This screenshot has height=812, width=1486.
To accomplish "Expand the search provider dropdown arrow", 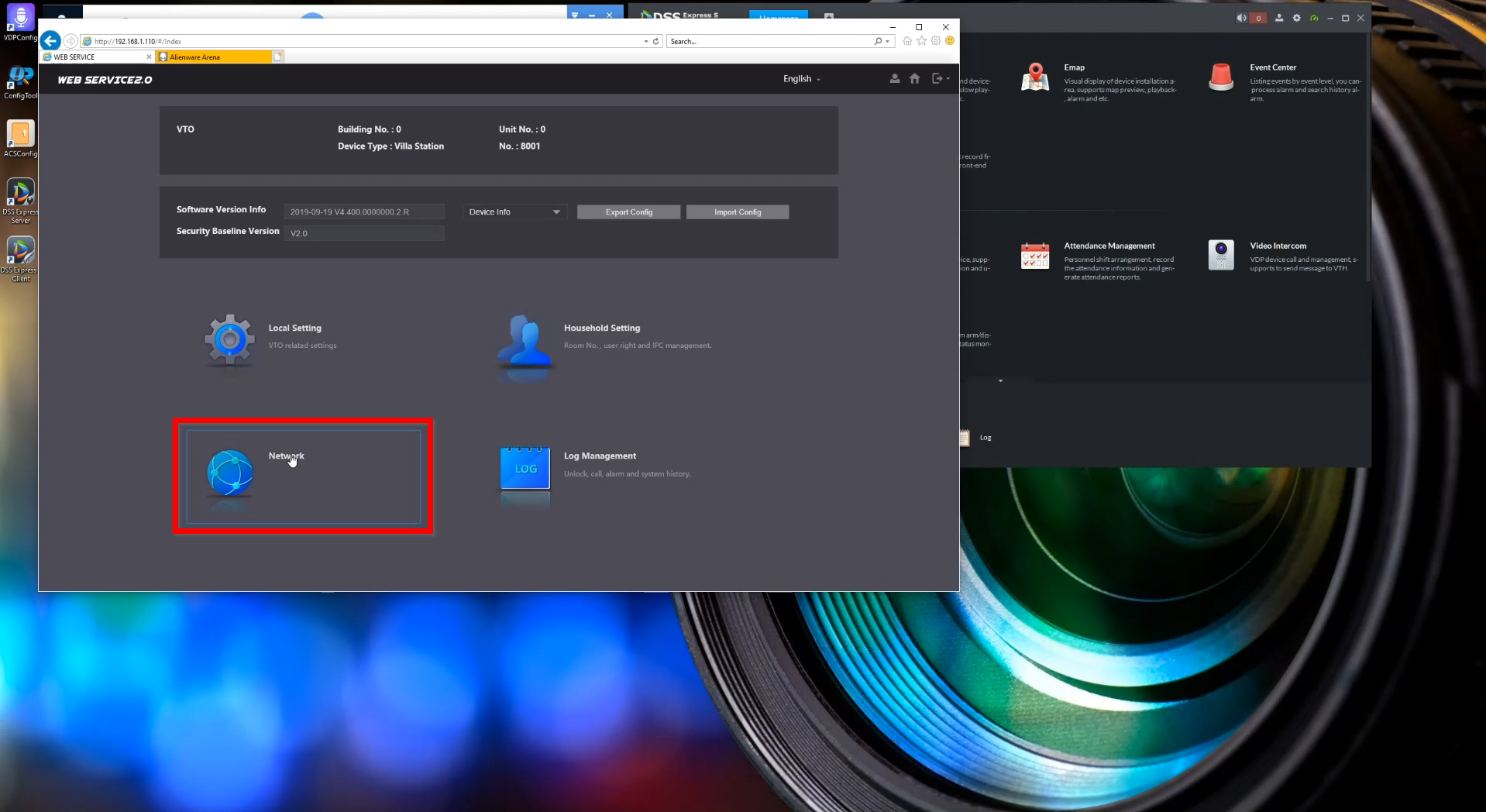I will tap(888, 41).
